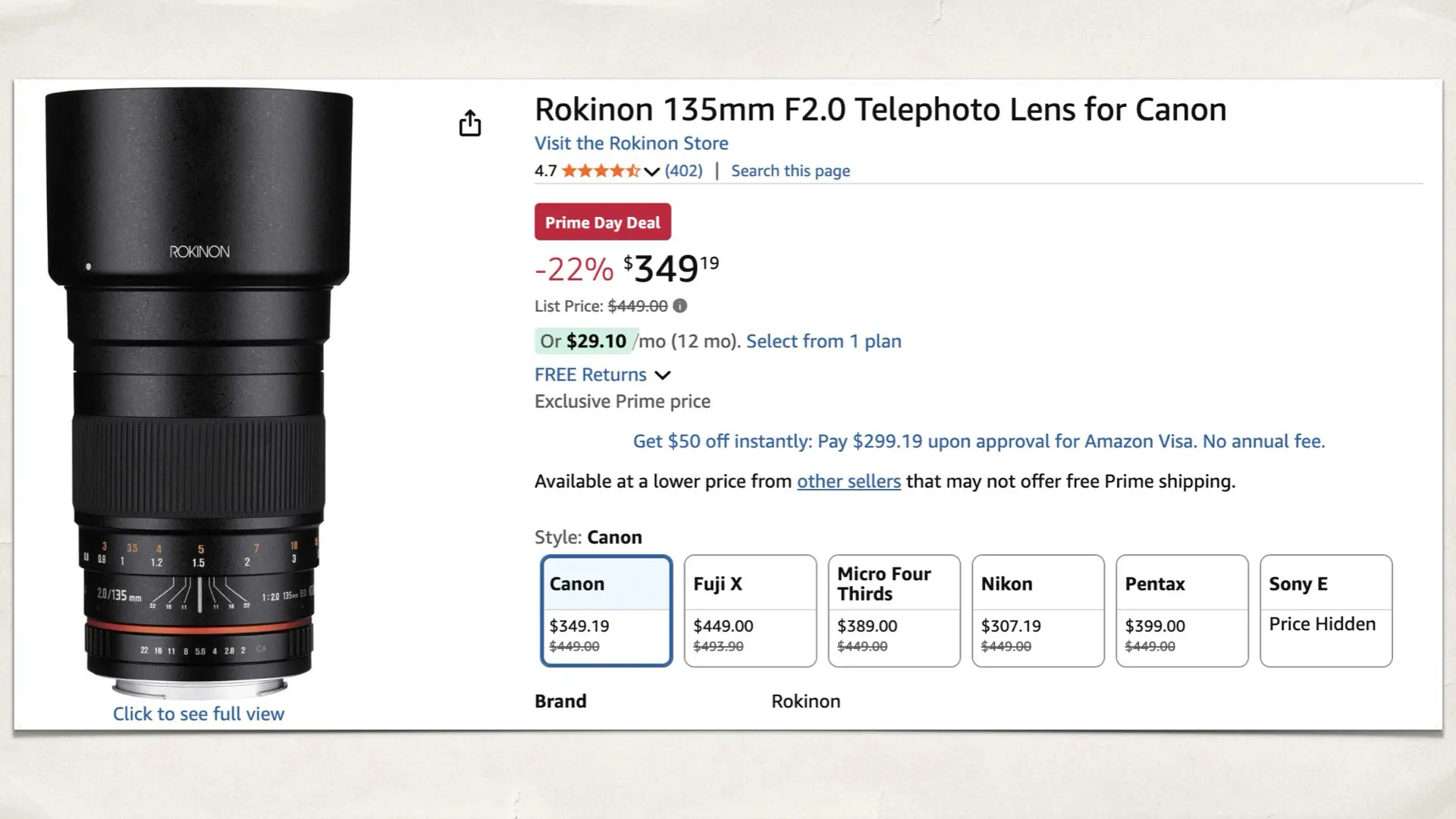1456x819 pixels.
Task: Open Select from 1 plan financing
Action: (824, 340)
